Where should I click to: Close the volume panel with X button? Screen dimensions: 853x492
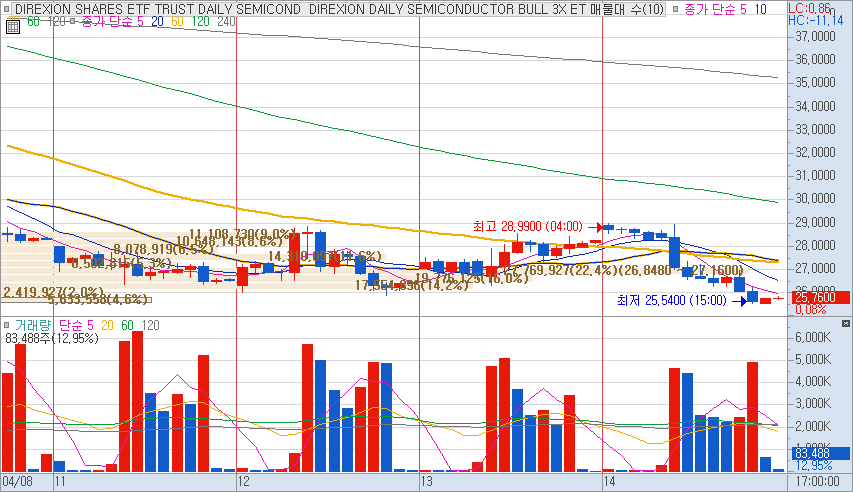[x=845, y=323]
